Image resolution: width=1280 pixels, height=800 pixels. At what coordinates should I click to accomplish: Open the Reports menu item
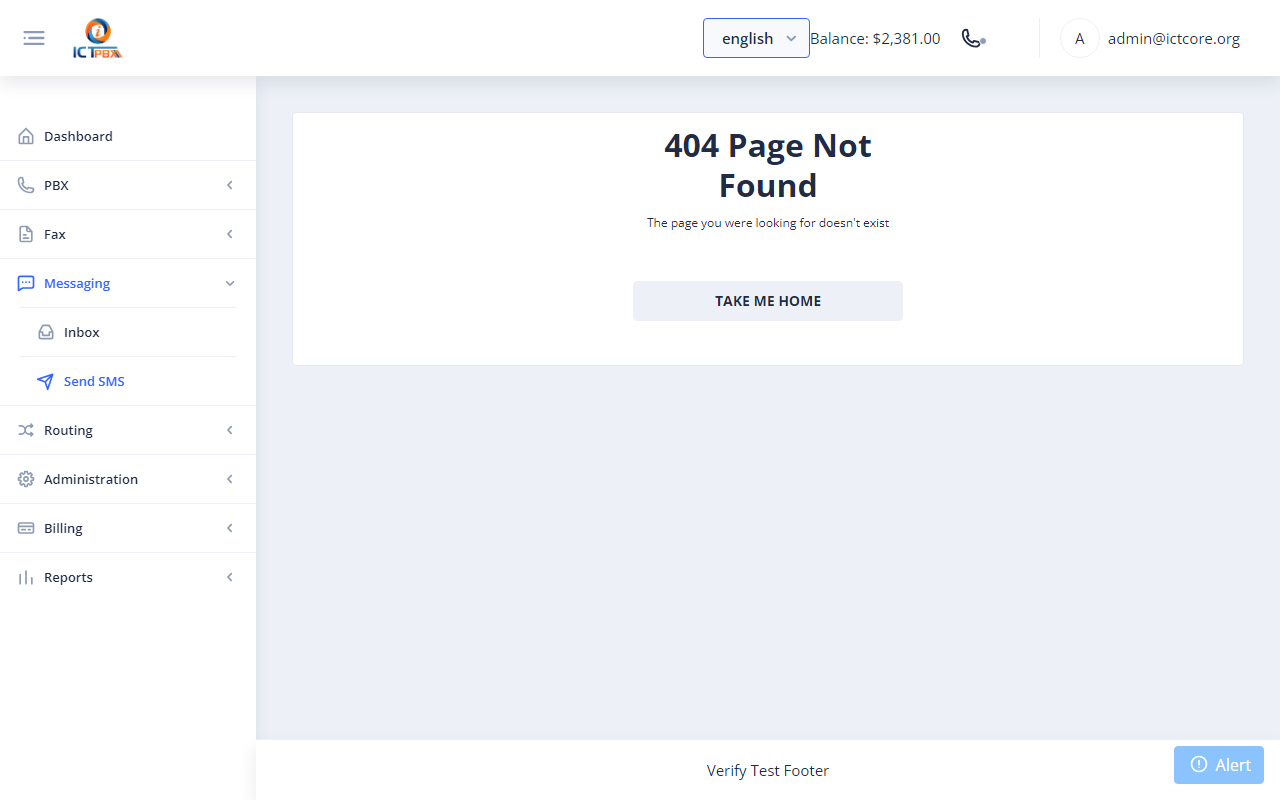(128, 577)
